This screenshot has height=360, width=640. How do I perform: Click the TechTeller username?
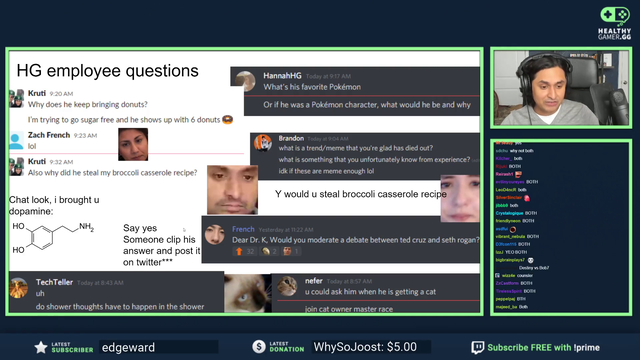click(54, 282)
